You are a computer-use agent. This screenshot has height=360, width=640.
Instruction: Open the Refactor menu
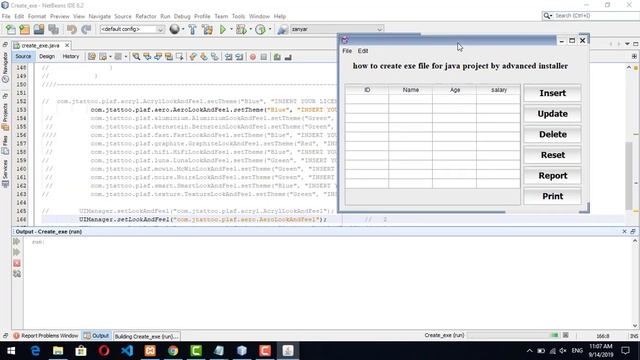[x=146, y=16]
